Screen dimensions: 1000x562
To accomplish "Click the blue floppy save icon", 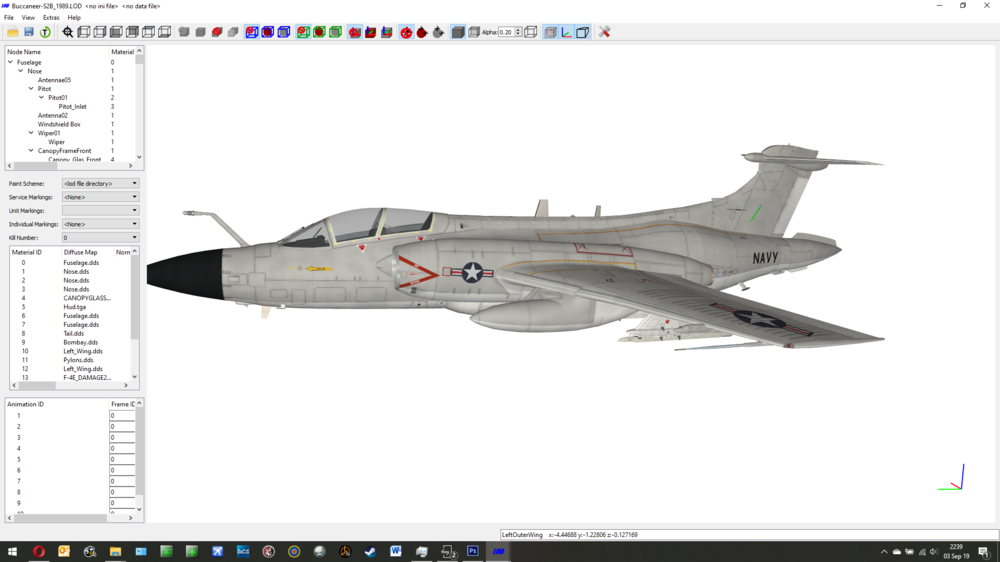I will coord(29,32).
